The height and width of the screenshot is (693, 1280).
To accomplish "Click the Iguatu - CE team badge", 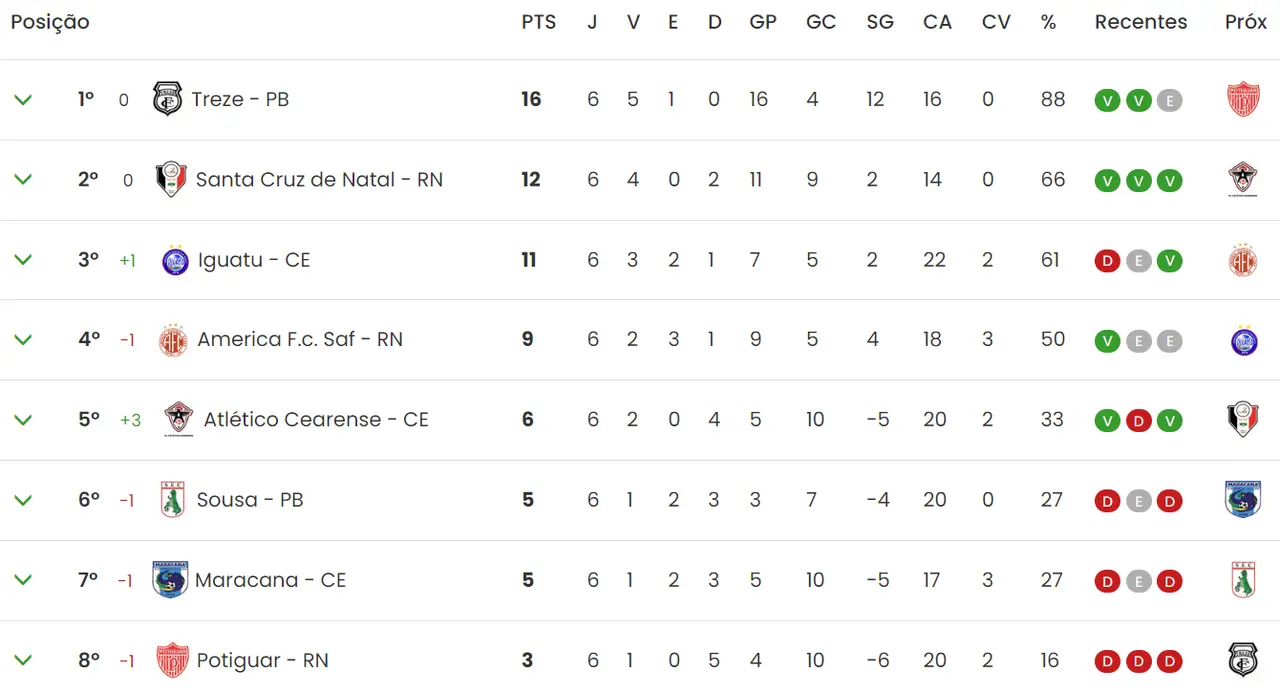I will point(175,260).
